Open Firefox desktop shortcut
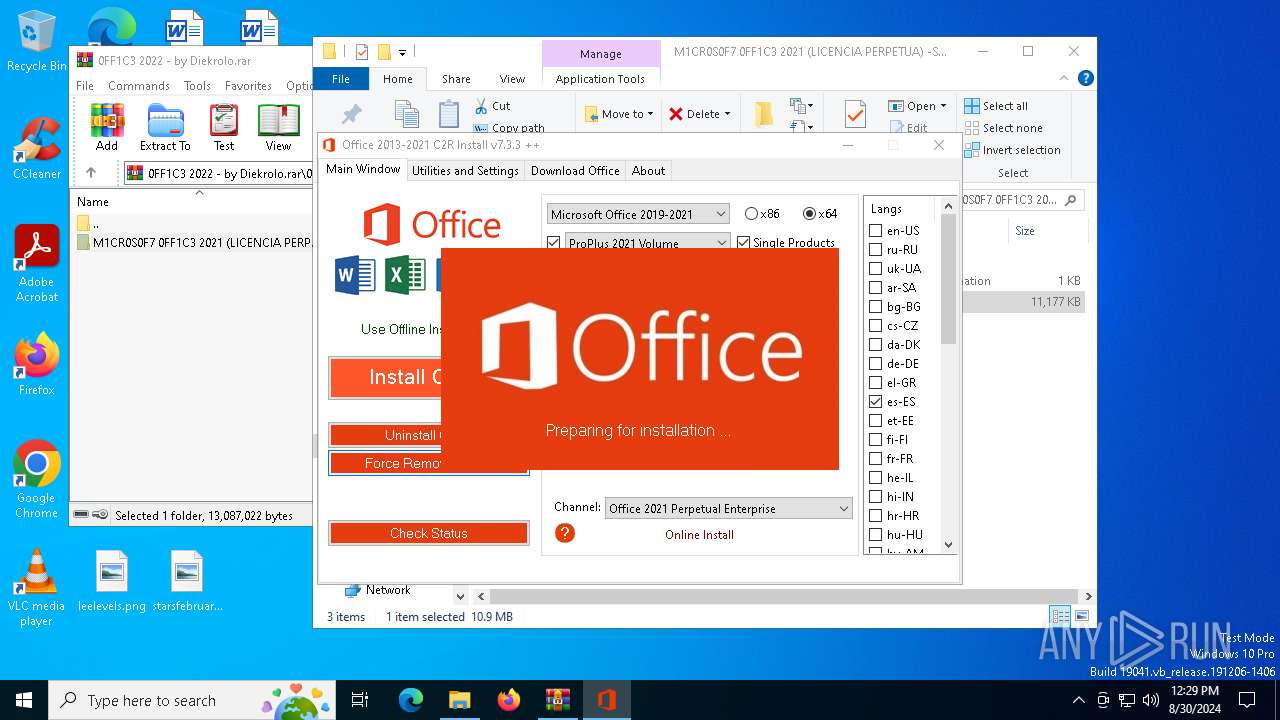 (x=37, y=364)
